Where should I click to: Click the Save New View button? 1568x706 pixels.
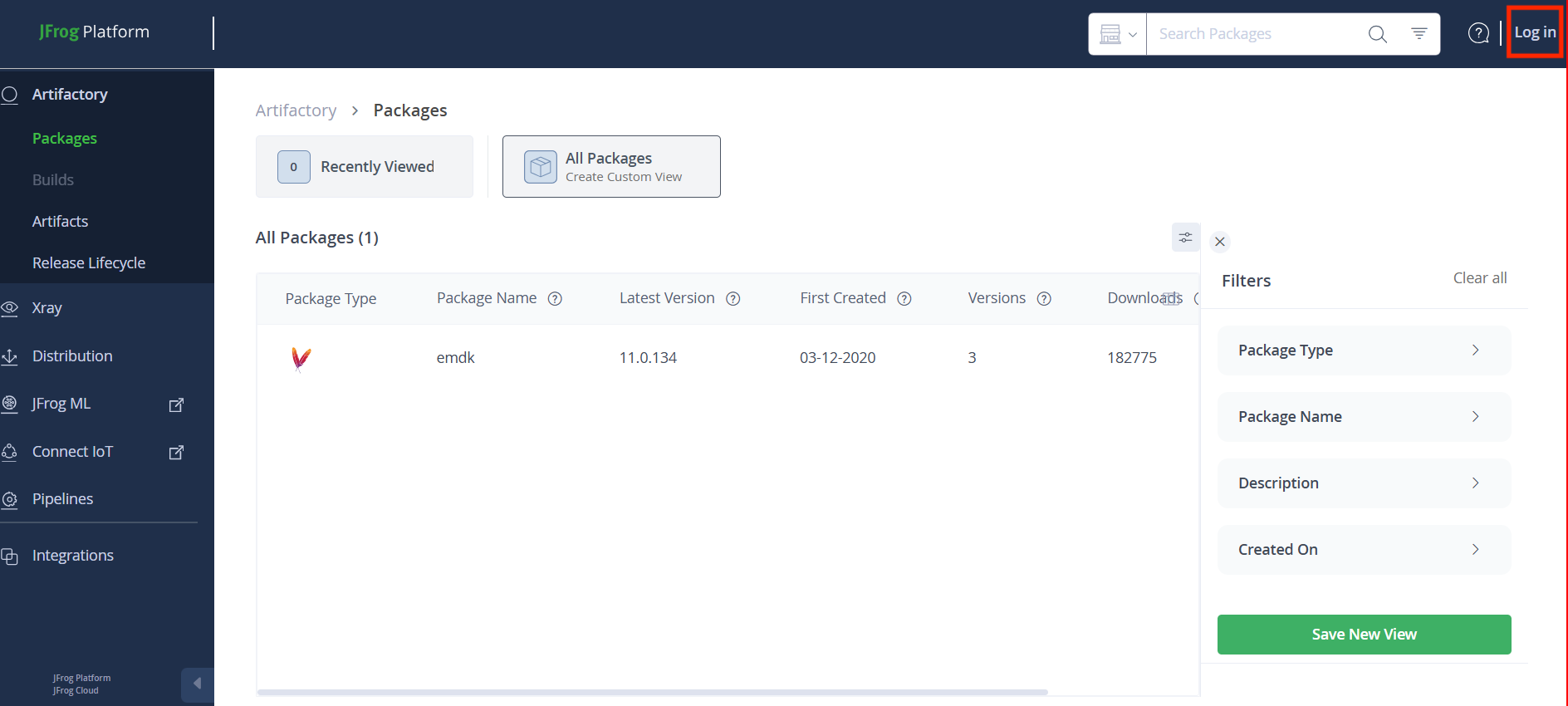click(x=1364, y=635)
